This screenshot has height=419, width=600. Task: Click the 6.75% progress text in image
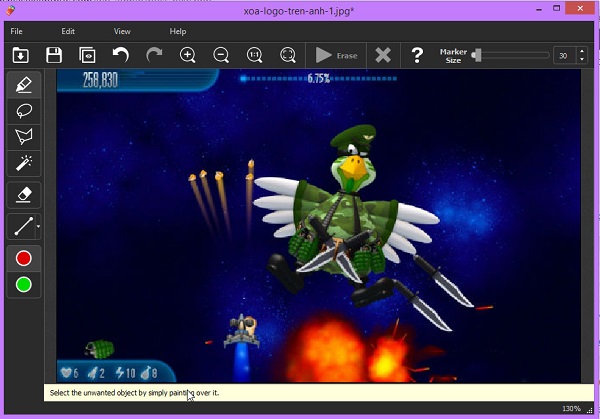tap(319, 78)
